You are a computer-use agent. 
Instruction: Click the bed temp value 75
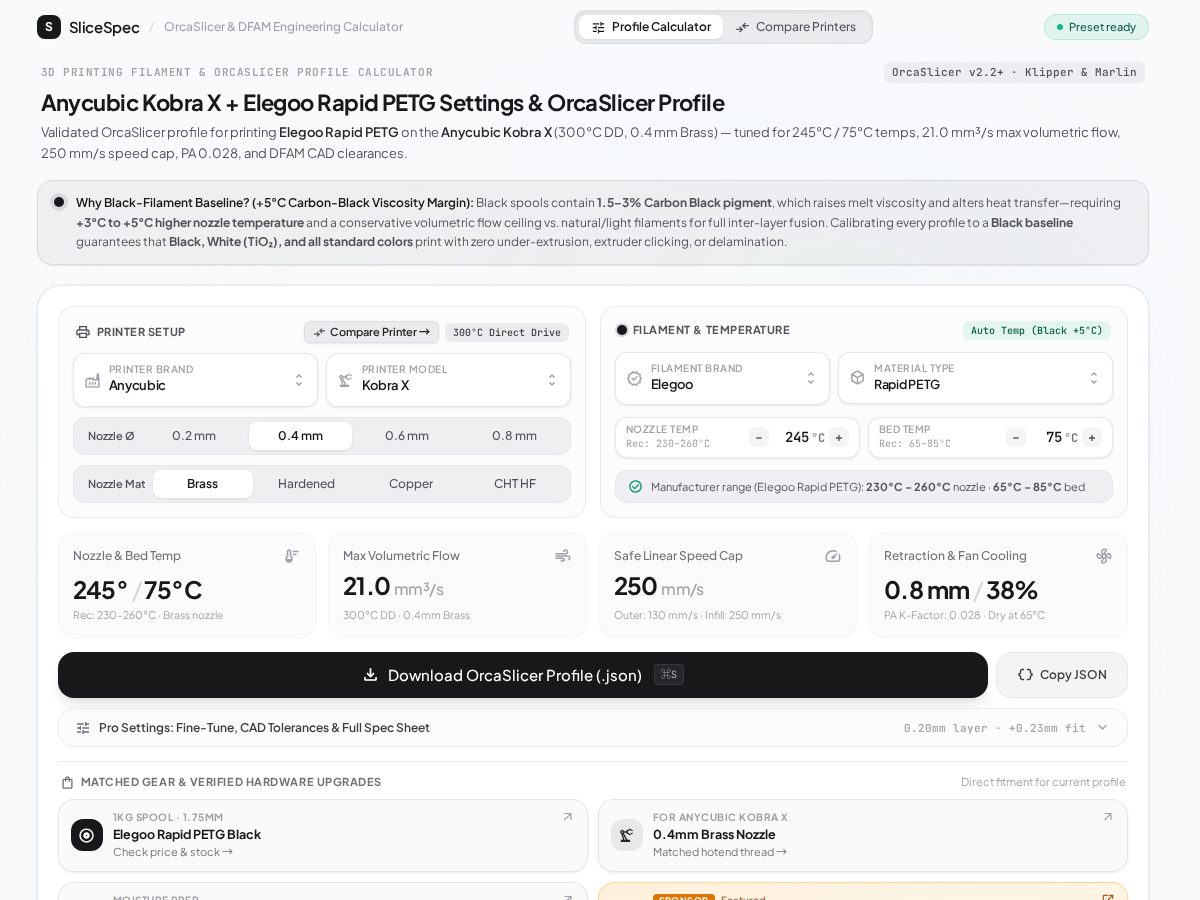1054,437
